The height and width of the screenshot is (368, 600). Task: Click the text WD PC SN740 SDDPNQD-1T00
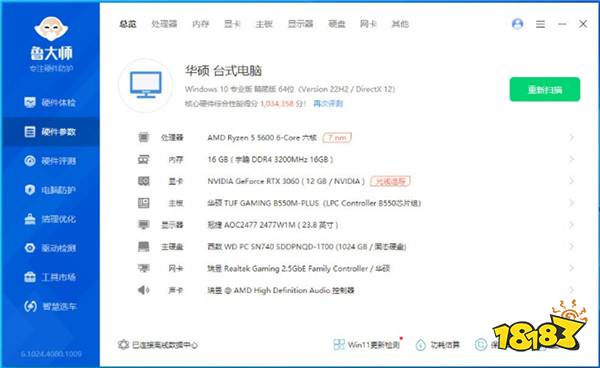pos(279,247)
